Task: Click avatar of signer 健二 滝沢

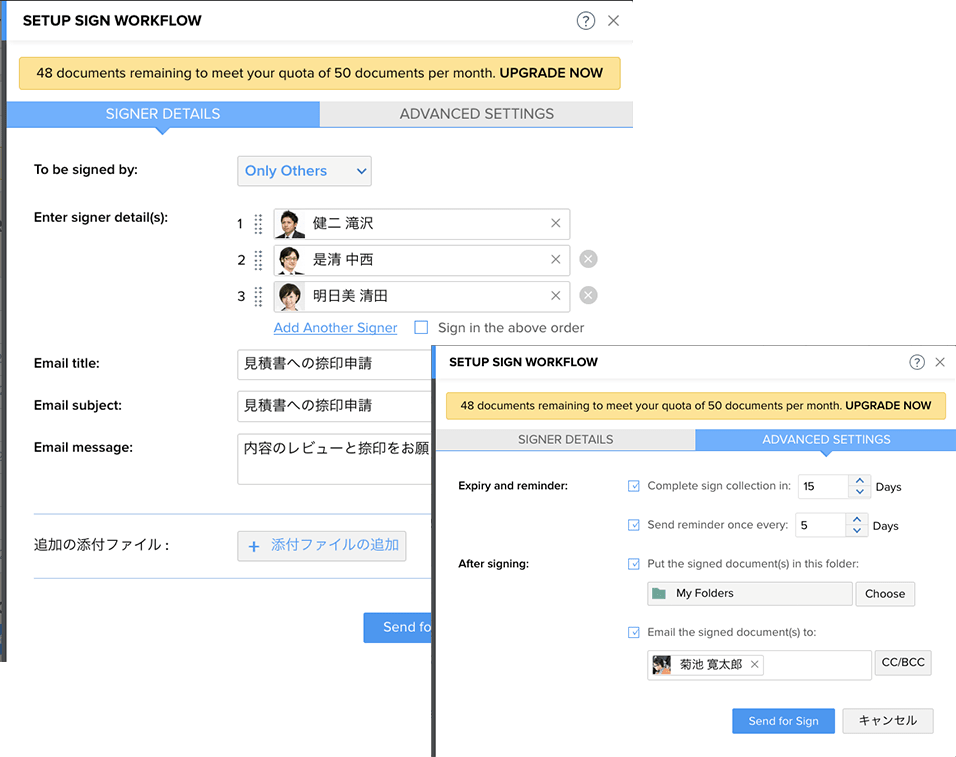Action: 290,224
